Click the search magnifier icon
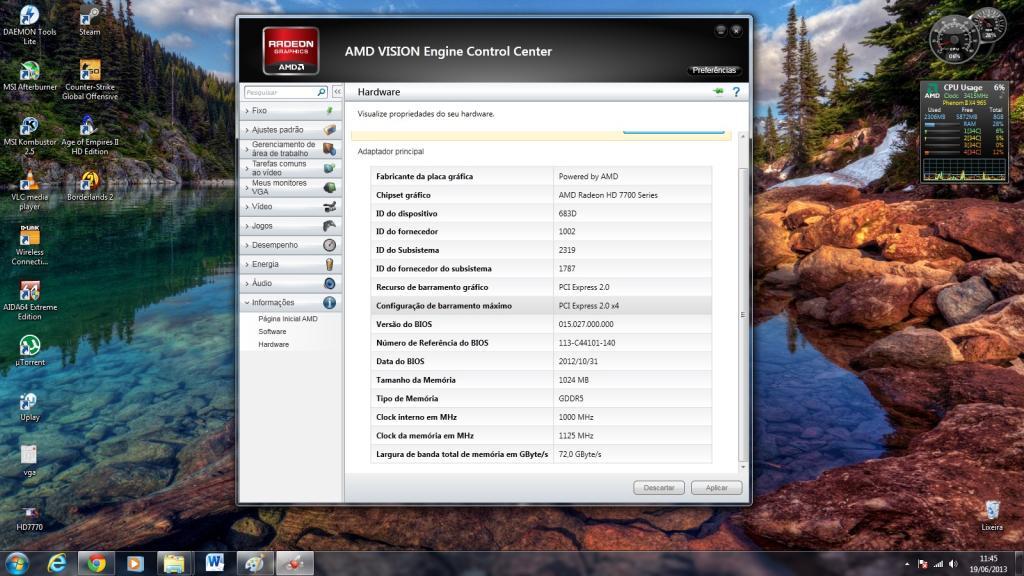Screen dimensions: 1024x576 [321, 92]
